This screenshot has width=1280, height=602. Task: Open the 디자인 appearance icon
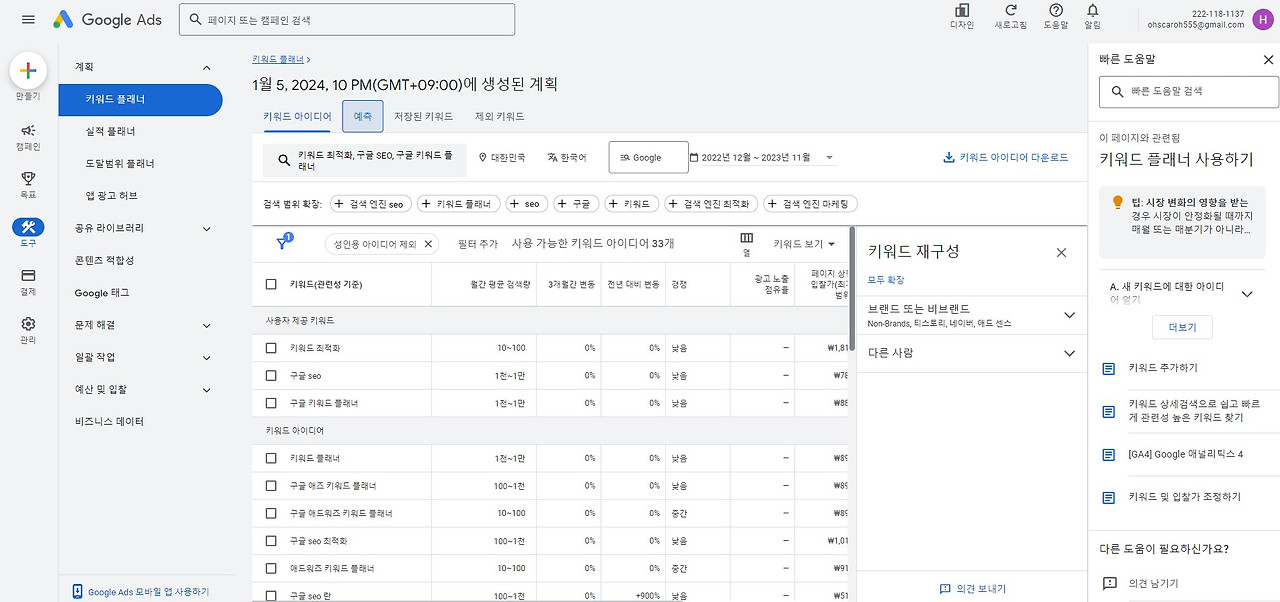point(961,15)
